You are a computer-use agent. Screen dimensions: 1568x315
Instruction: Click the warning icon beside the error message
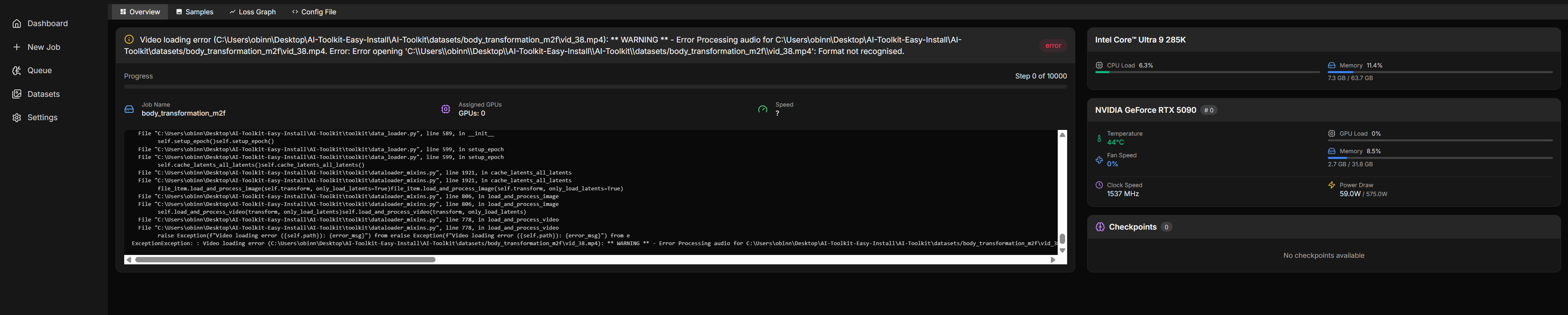(129, 40)
